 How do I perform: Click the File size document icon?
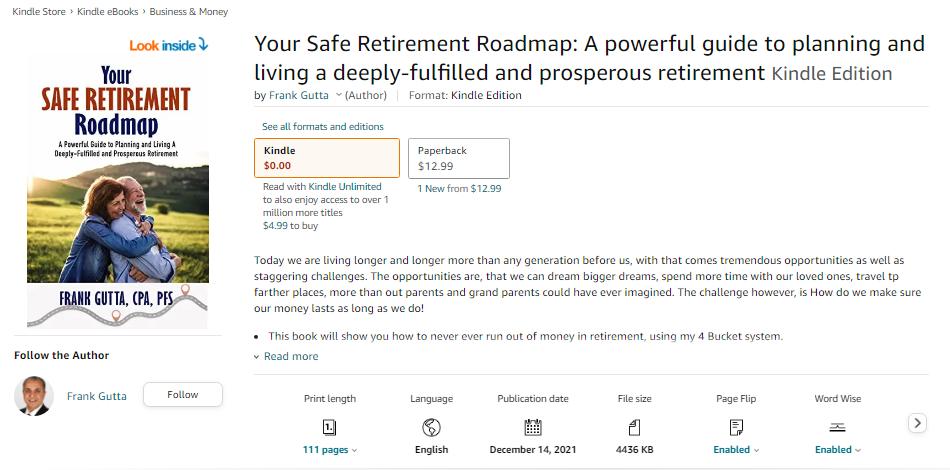[634, 428]
